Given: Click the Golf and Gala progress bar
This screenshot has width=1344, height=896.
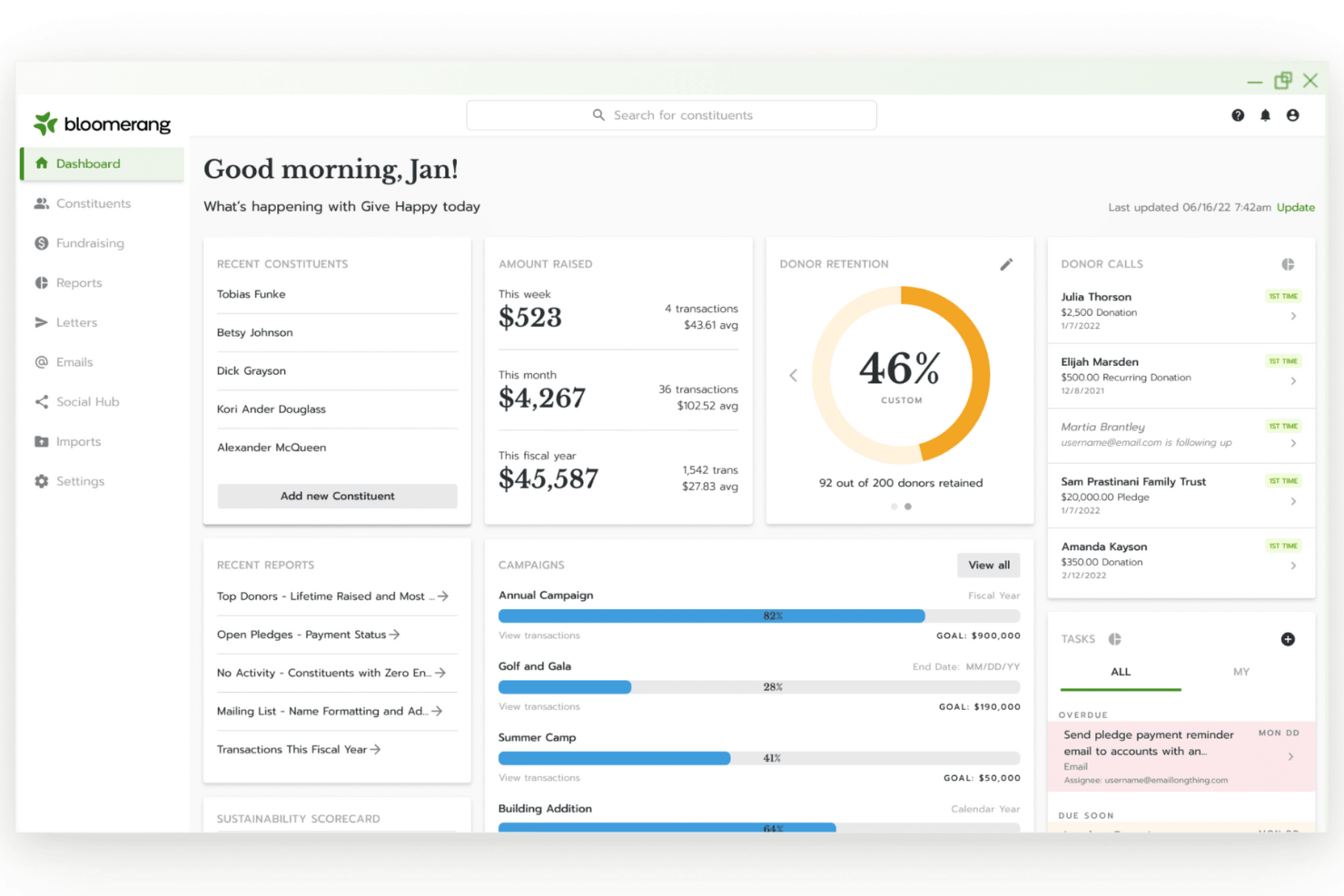Looking at the screenshot, I should pos(758,687).
